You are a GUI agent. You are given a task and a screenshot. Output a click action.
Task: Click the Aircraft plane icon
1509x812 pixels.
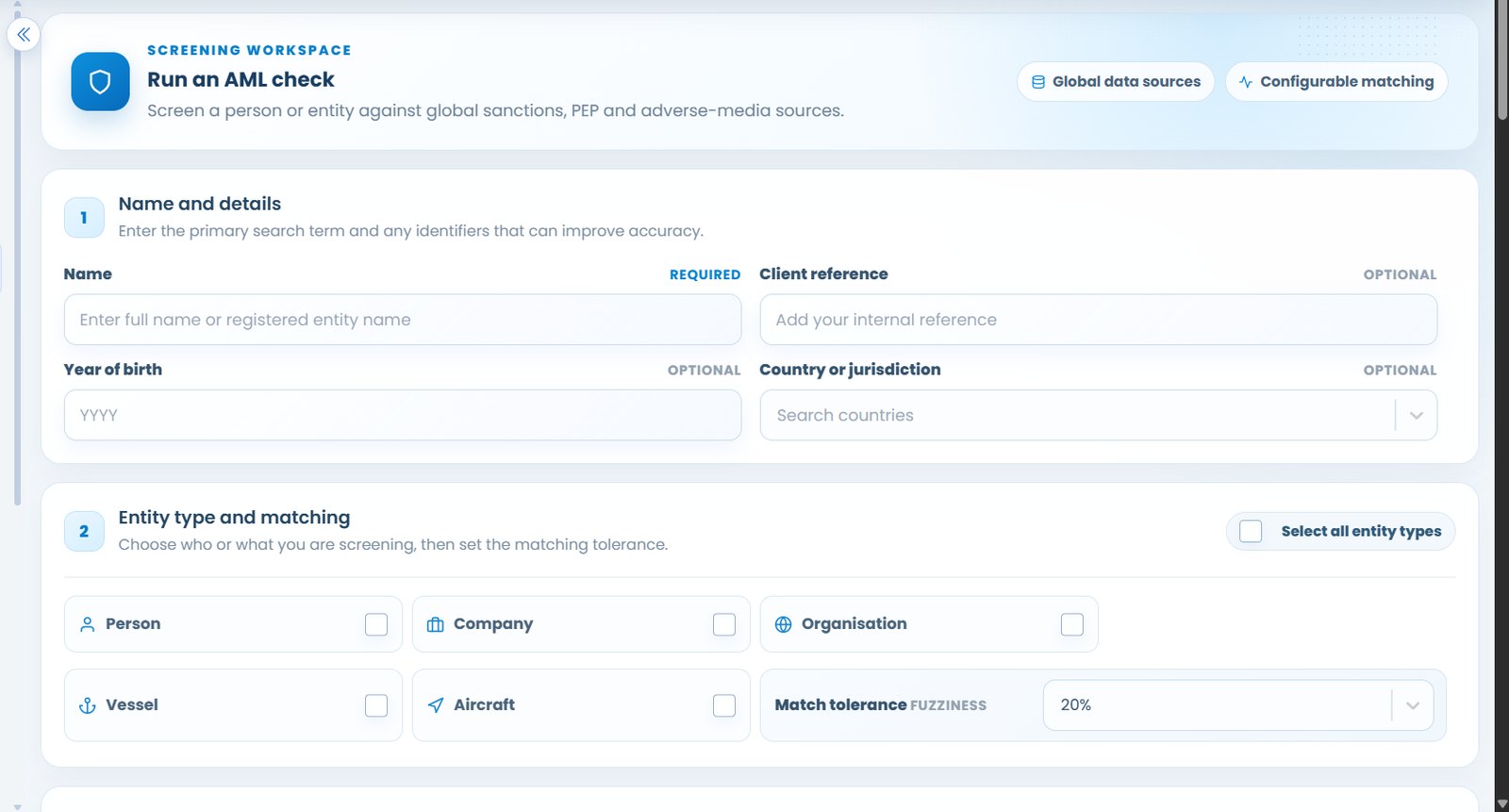(x=436, y=705)
